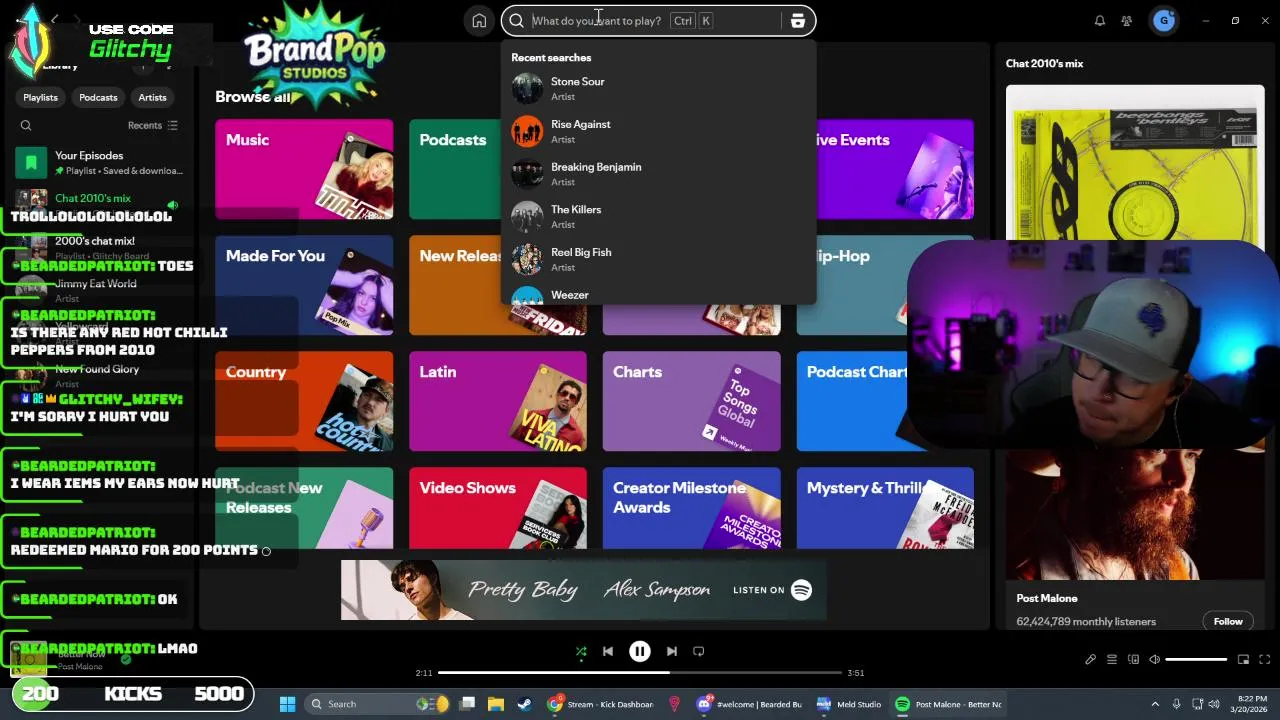Toggle repeat mode
Image resolution: width=1280 pixels, height=720 pixels.
(699, 651)
